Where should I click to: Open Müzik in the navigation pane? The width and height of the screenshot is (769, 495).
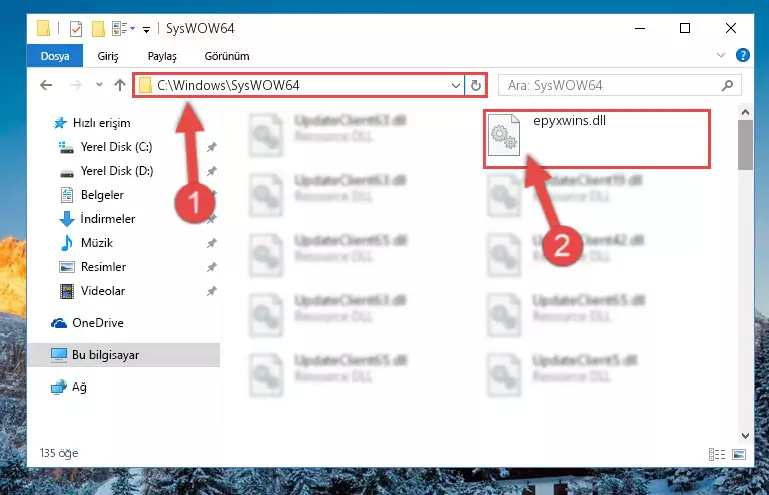point(97,243)
